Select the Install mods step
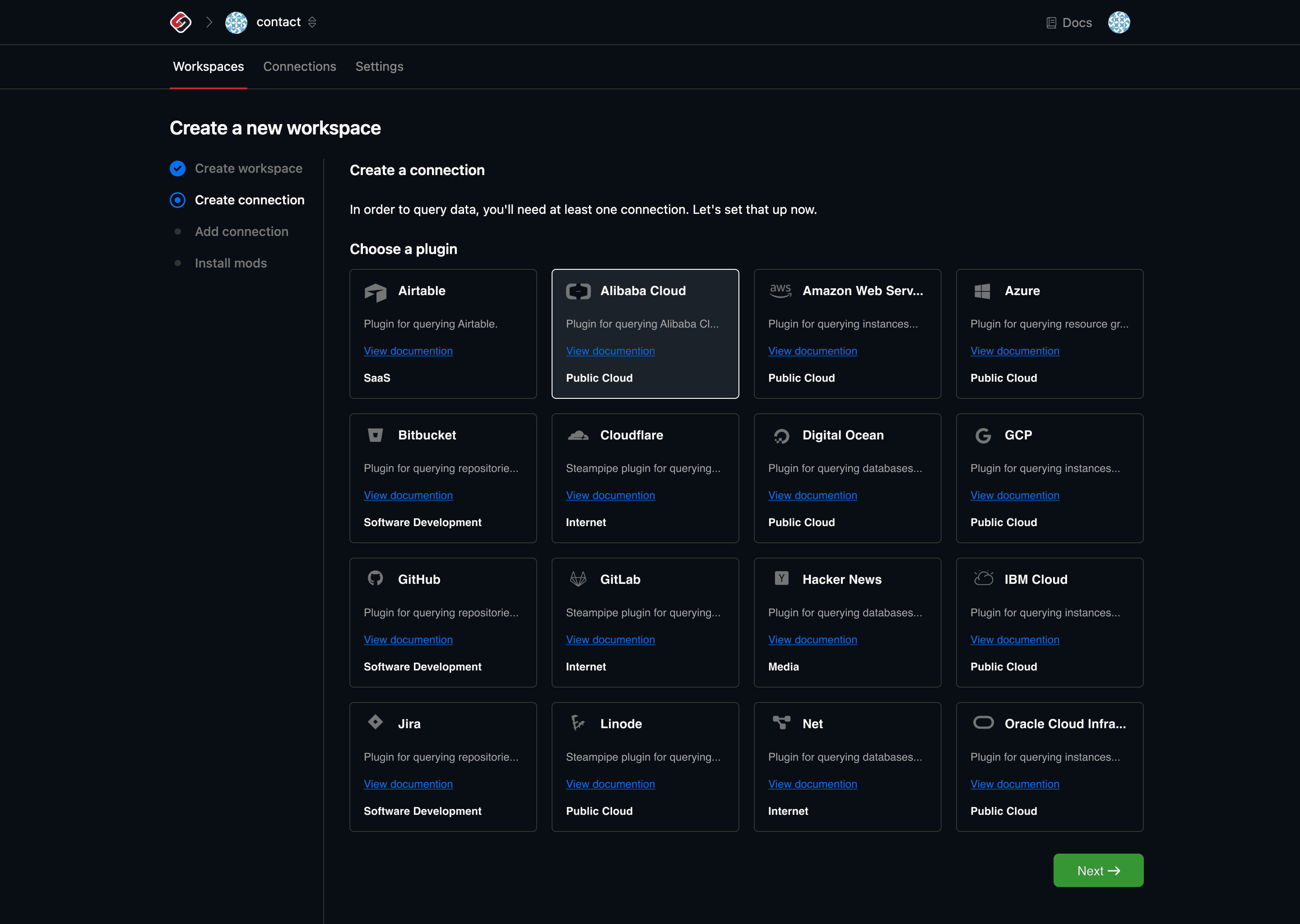This screenshot has height=924, width=1300. tap(231, 263)
